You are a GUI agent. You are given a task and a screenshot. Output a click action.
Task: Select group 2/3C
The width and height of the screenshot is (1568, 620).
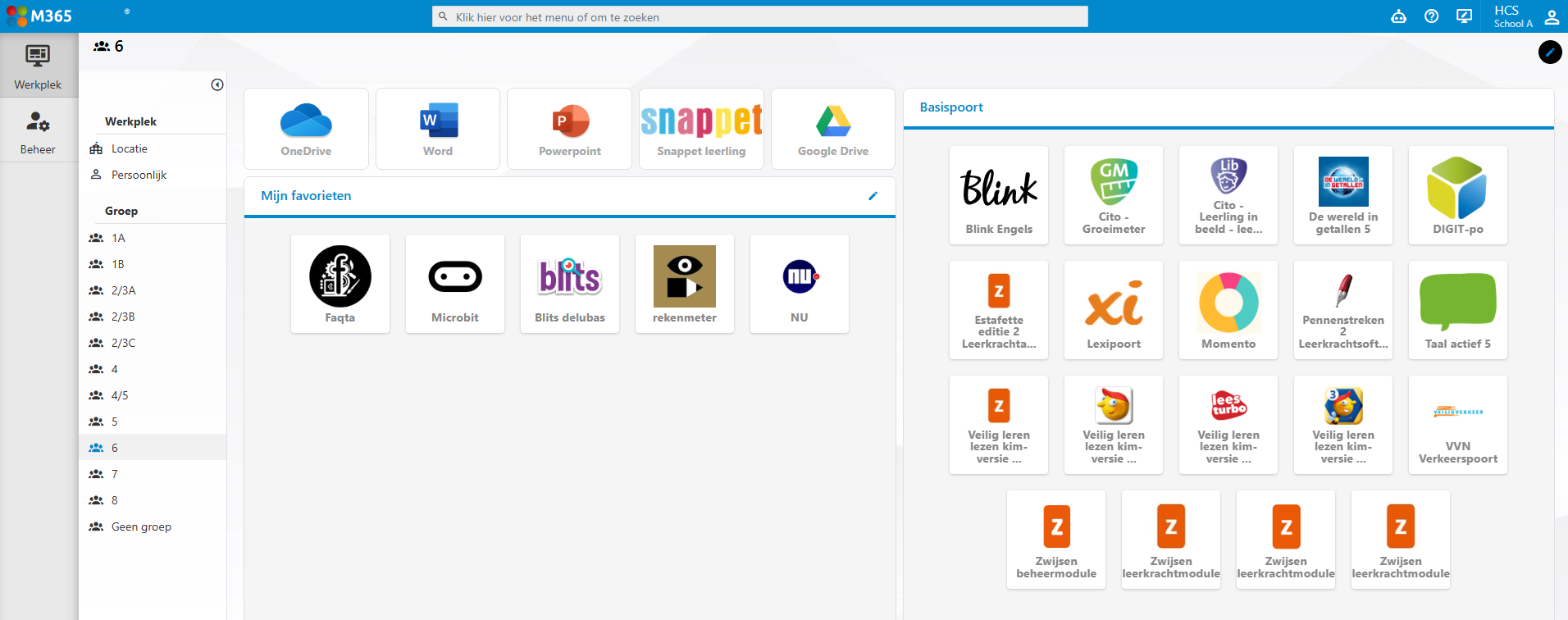[x=153, y=343]
